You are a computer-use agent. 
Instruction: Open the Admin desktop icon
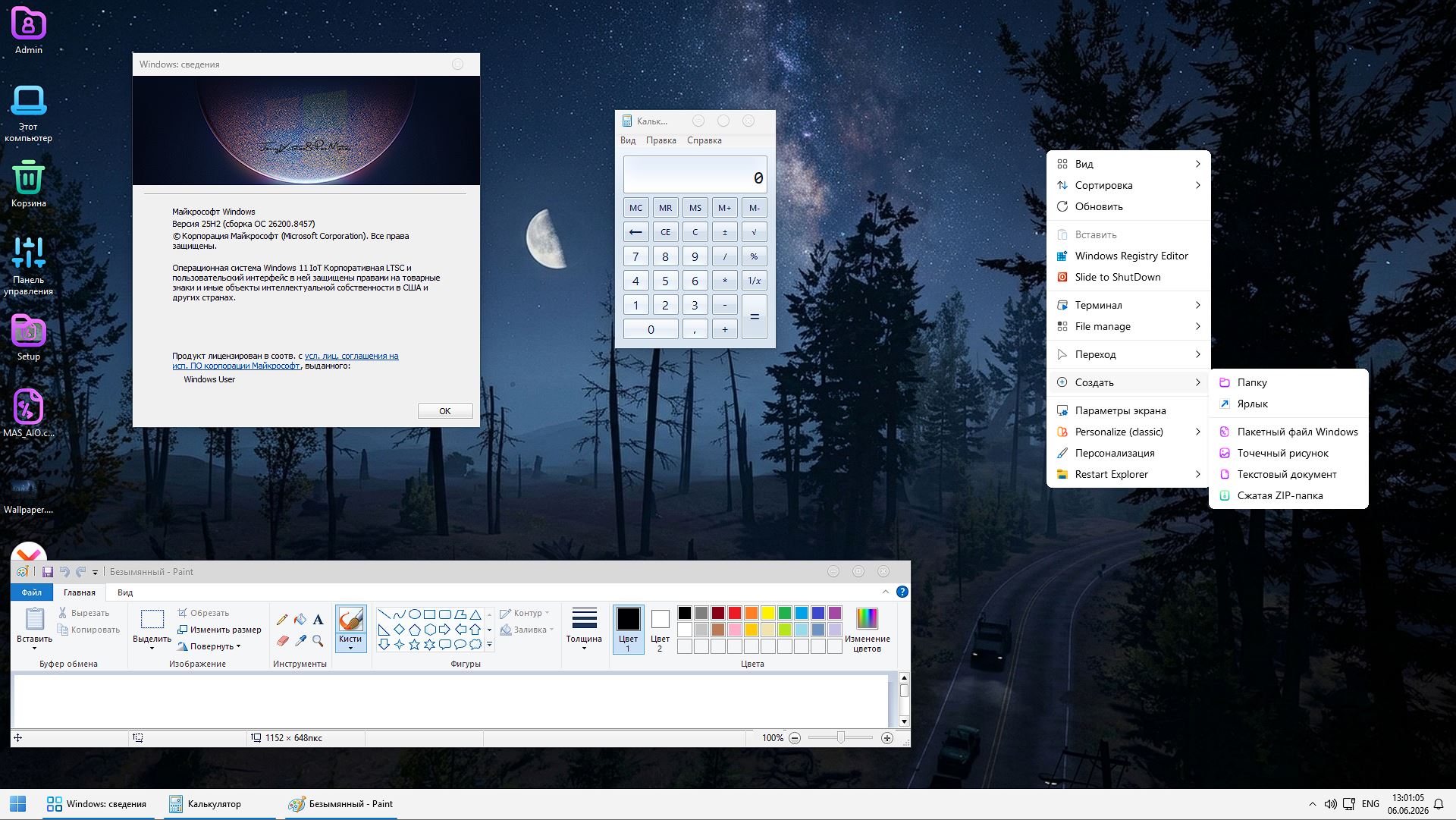[29, 31]
